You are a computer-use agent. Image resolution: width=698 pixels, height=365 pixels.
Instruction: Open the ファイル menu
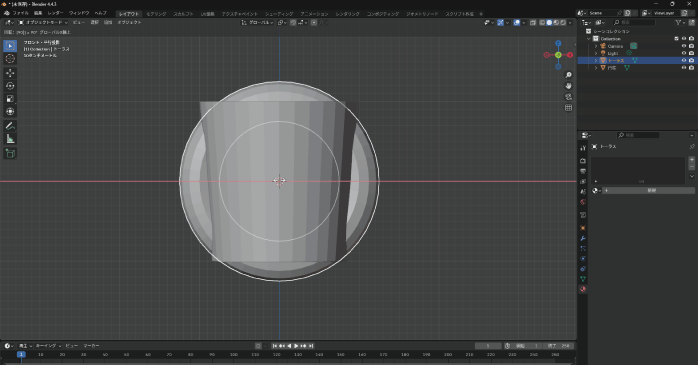[20, 13]
